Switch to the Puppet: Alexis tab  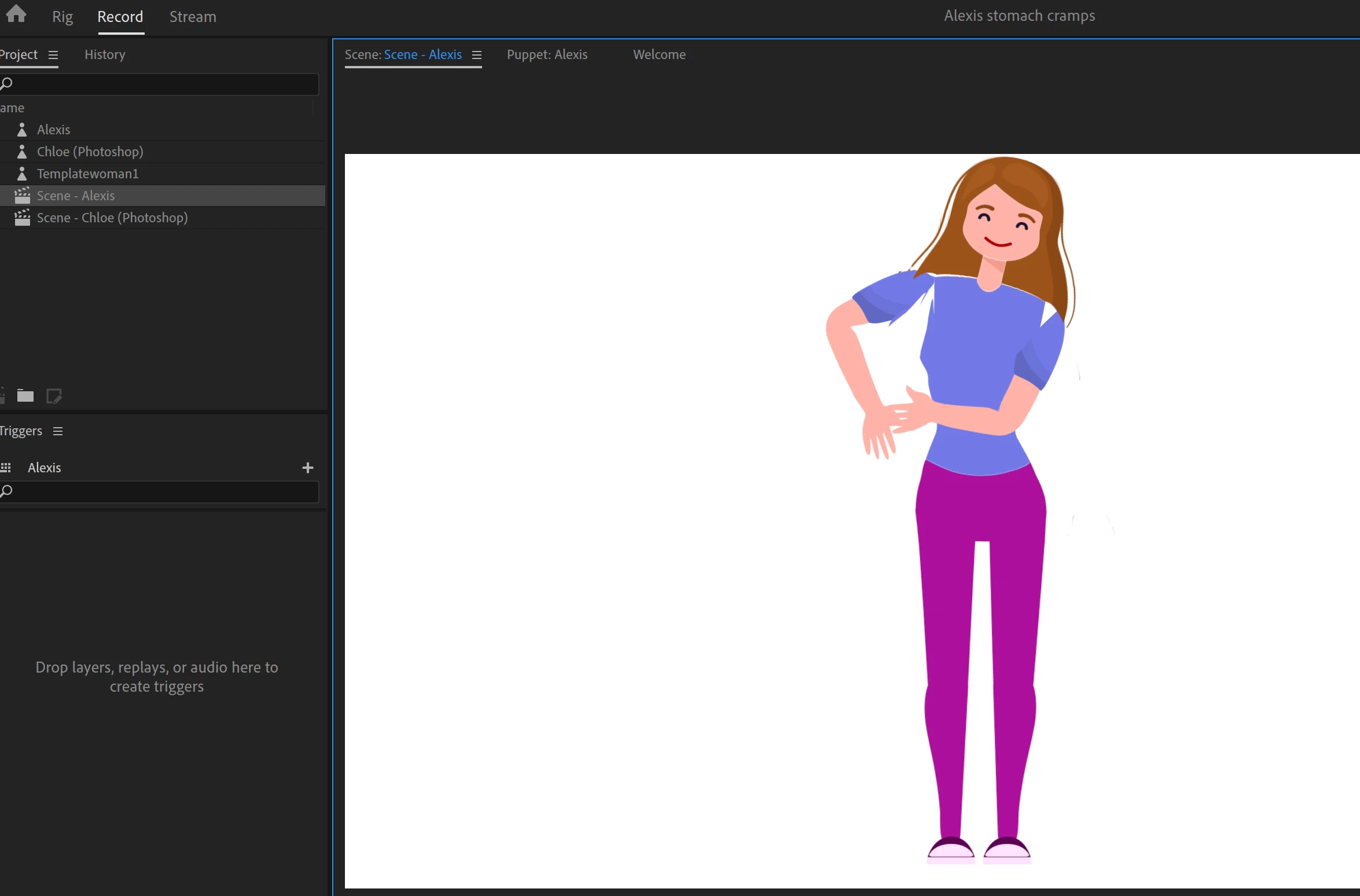pos(547,54)
